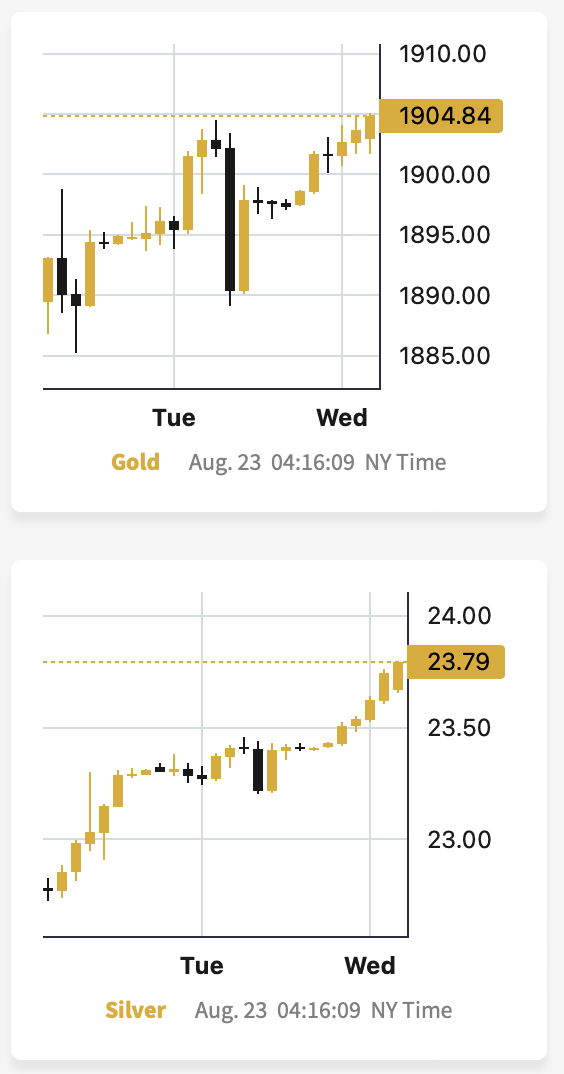Viewport: 564px width, 1074px height.
Task: Click the 1885.00 axis value
Action: point(445,356)
